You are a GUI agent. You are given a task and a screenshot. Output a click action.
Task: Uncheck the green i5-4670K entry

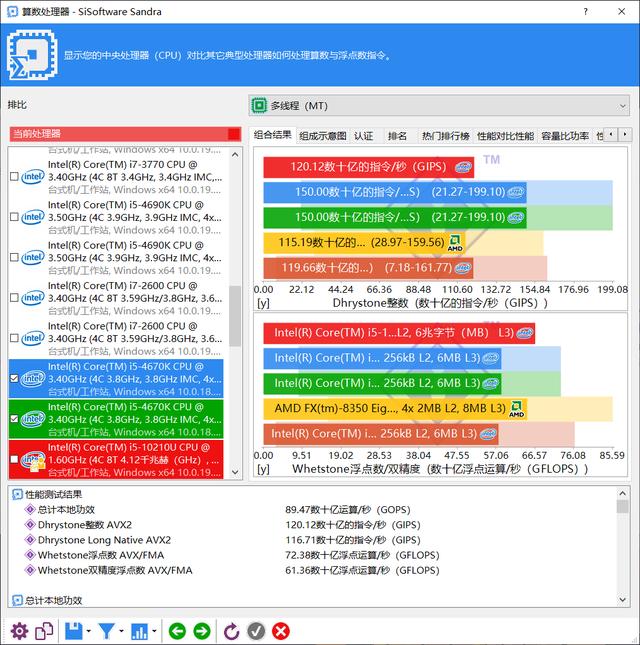tap(14, 419)
